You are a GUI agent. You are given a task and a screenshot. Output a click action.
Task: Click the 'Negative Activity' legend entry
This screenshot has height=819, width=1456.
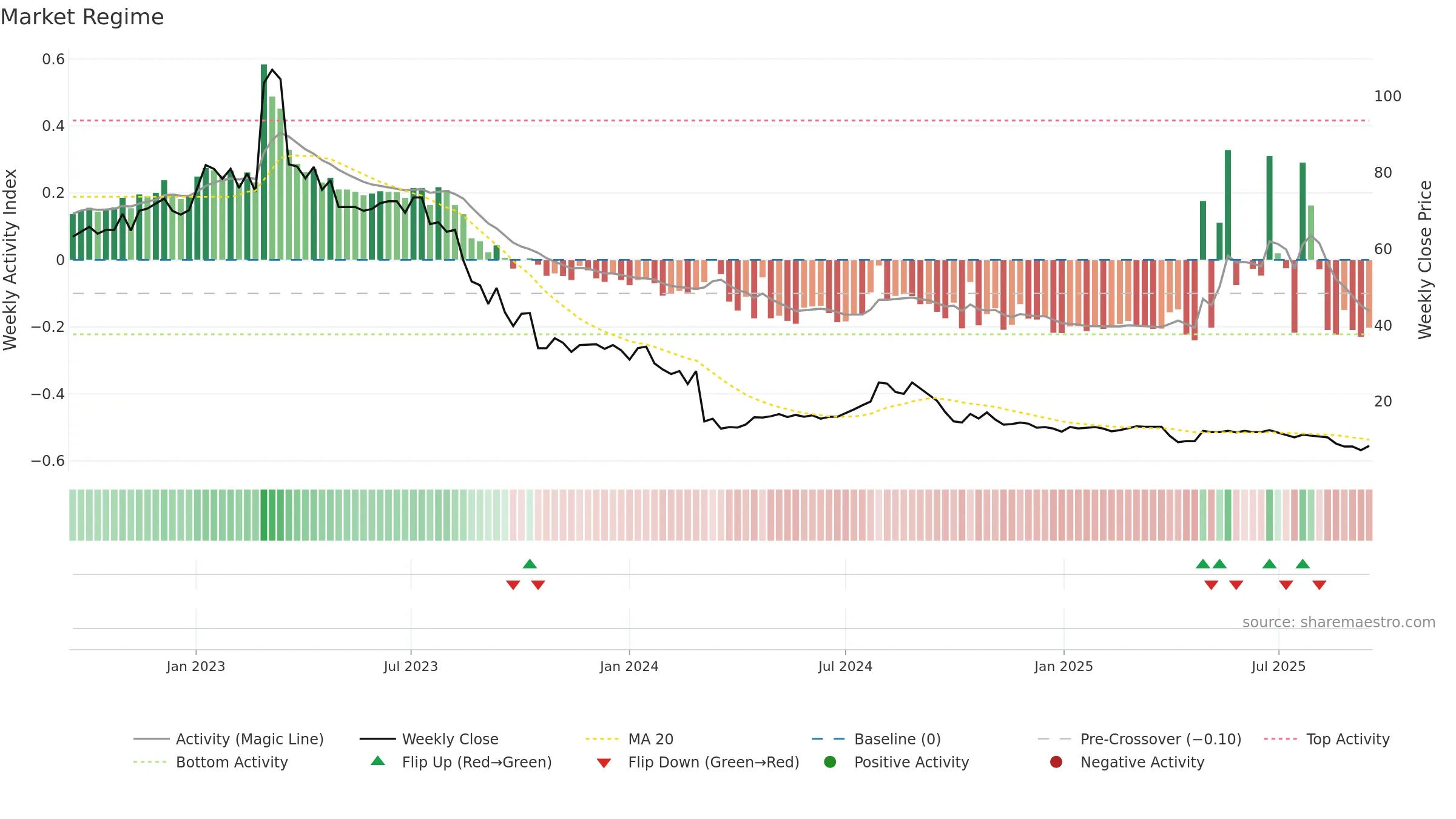[1127, 762]
